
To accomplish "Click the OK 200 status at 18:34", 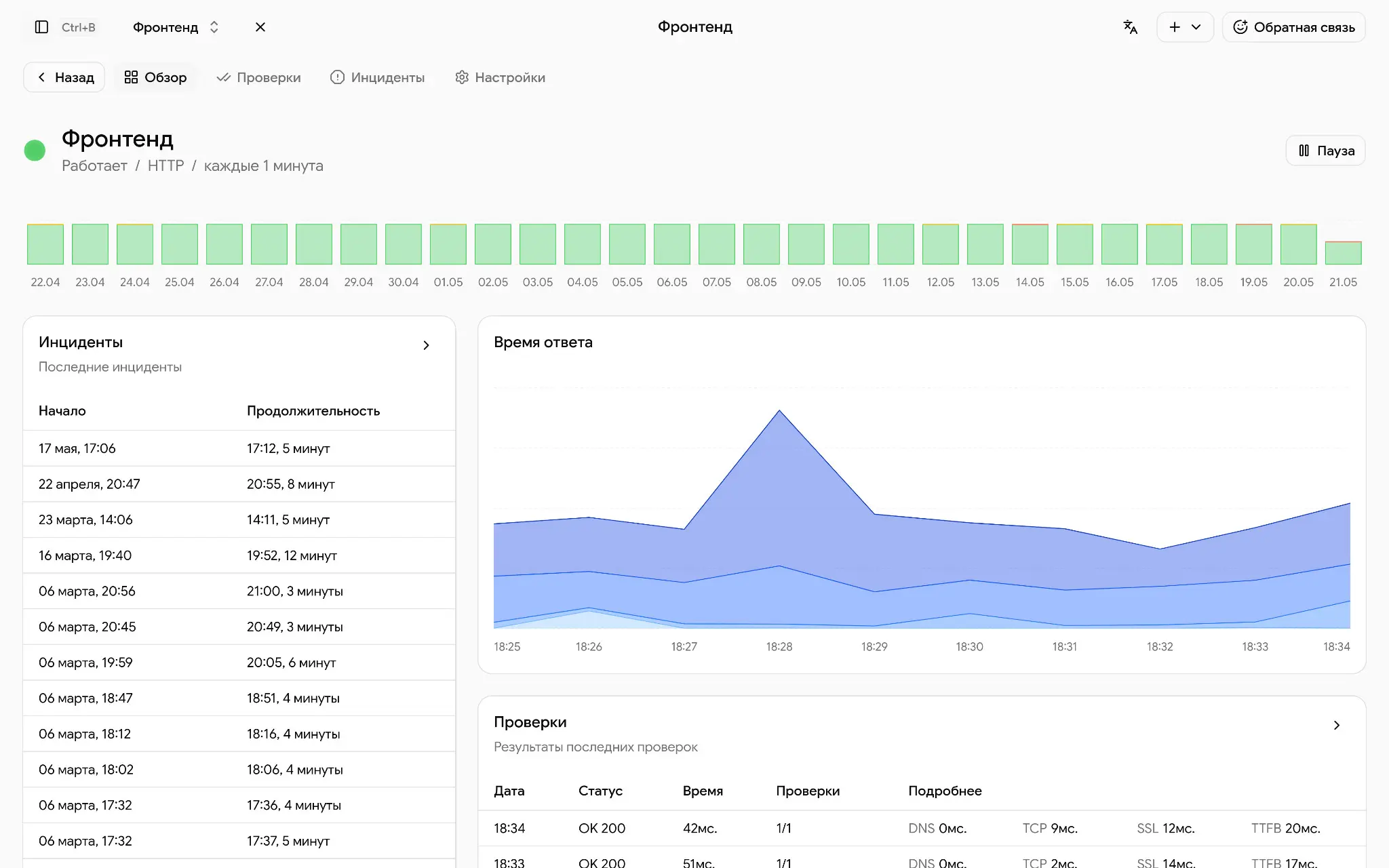I will (602, 828).
